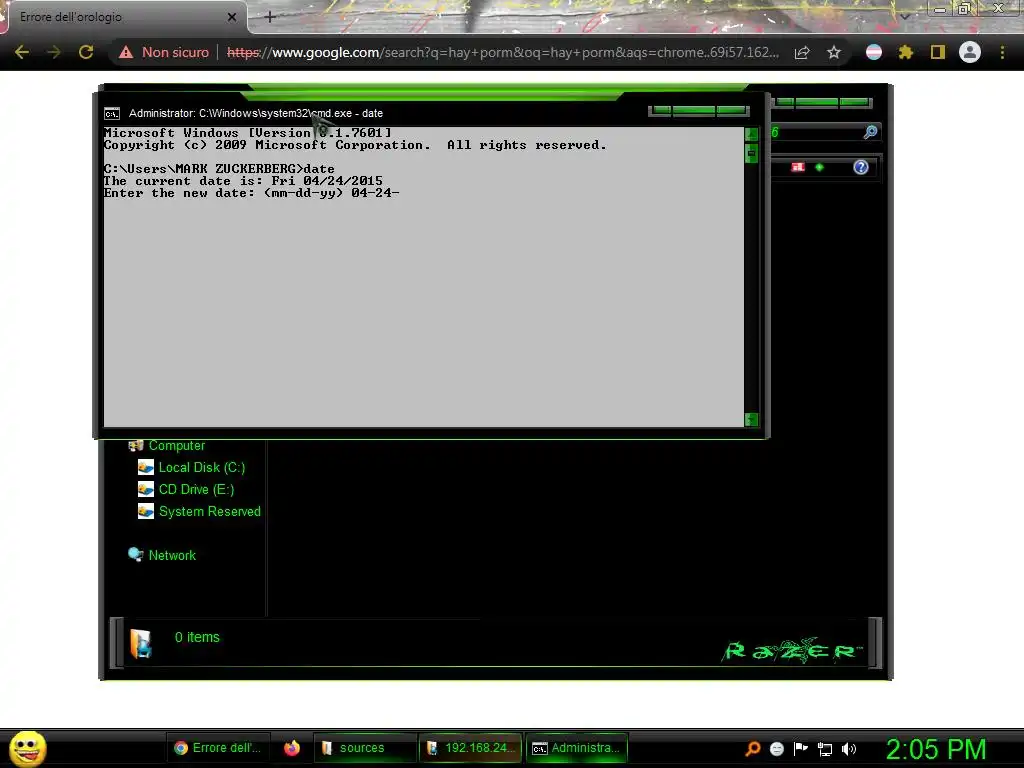Switch to the 192.168.24... taskbar window
This screenshot has width=1024, height=768.
tap(470, 748)
